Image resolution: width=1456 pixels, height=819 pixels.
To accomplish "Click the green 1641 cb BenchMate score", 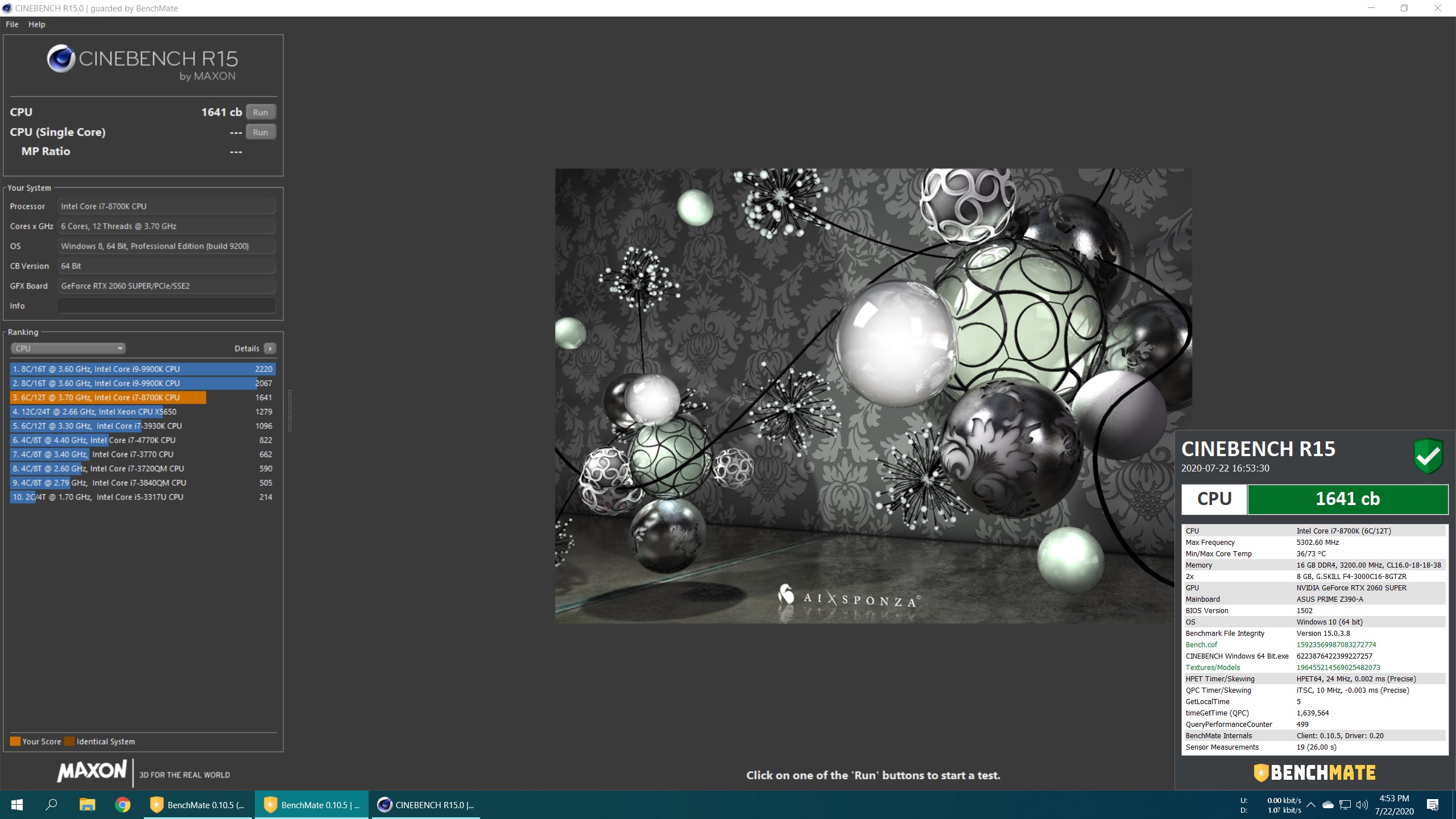I will point(1347,499).
